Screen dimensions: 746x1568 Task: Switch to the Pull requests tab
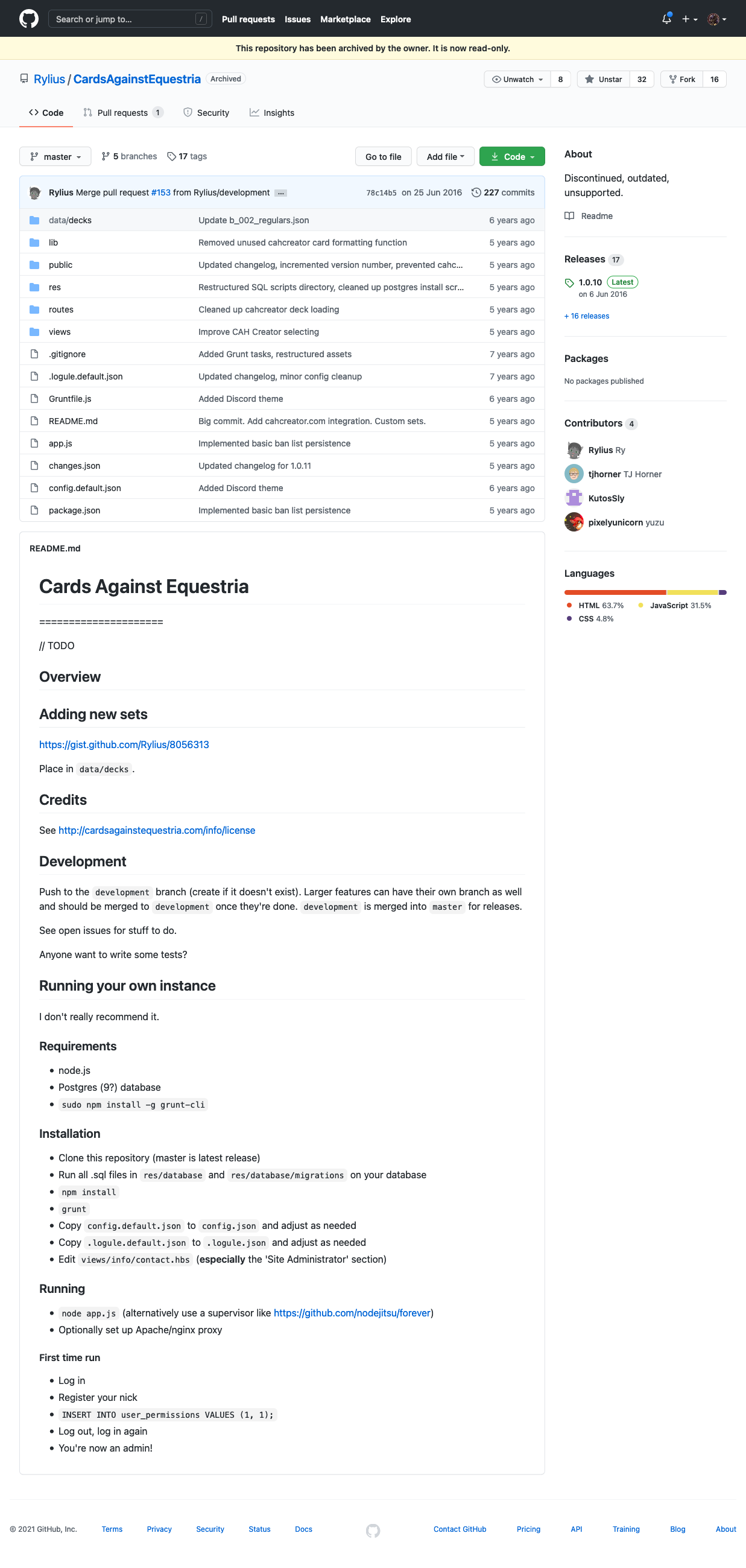(122, 113)
